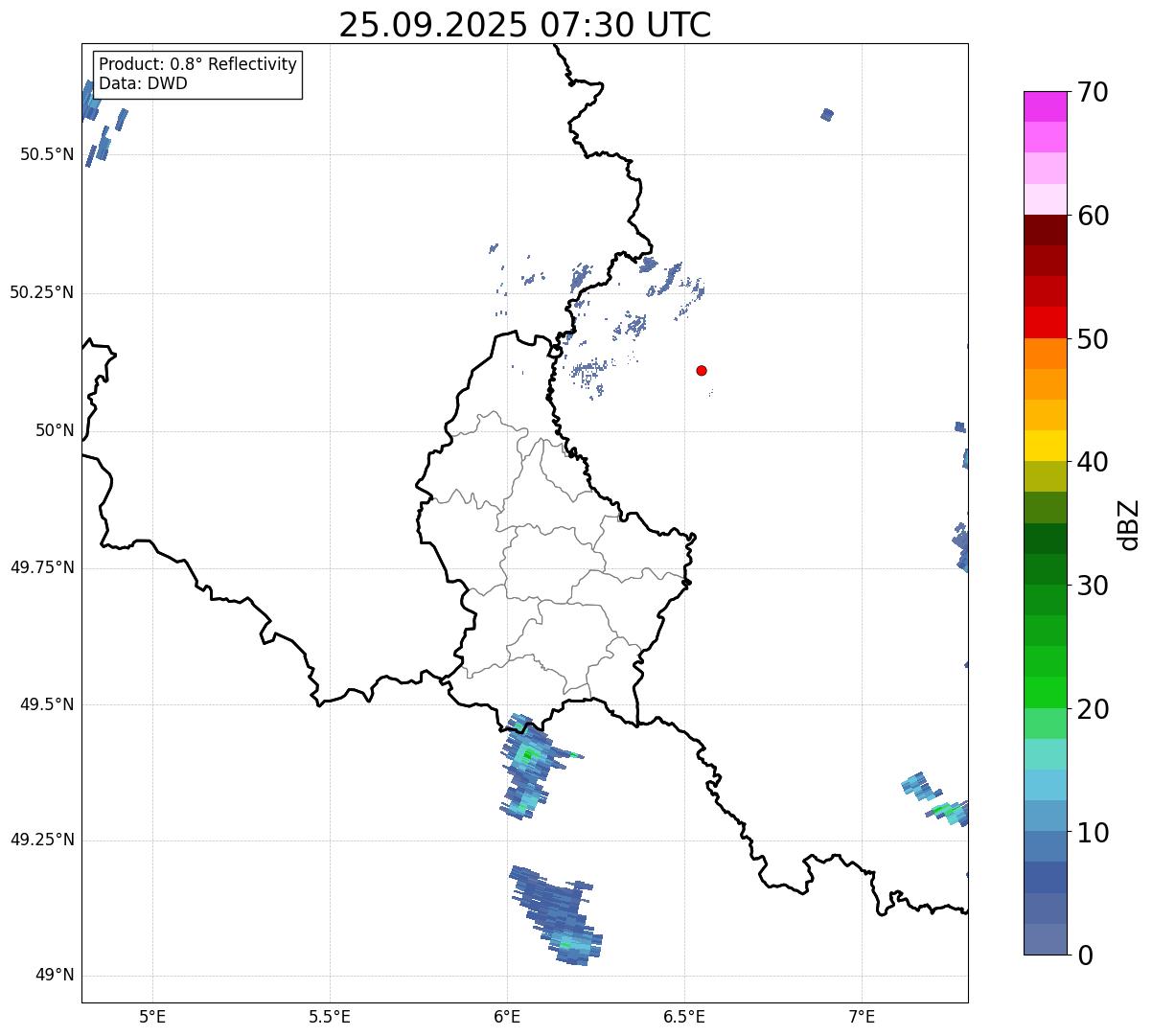
Task: Click the turquoise swatch between 15 and 17.5 dBZ
Action: pos(1045,754)
